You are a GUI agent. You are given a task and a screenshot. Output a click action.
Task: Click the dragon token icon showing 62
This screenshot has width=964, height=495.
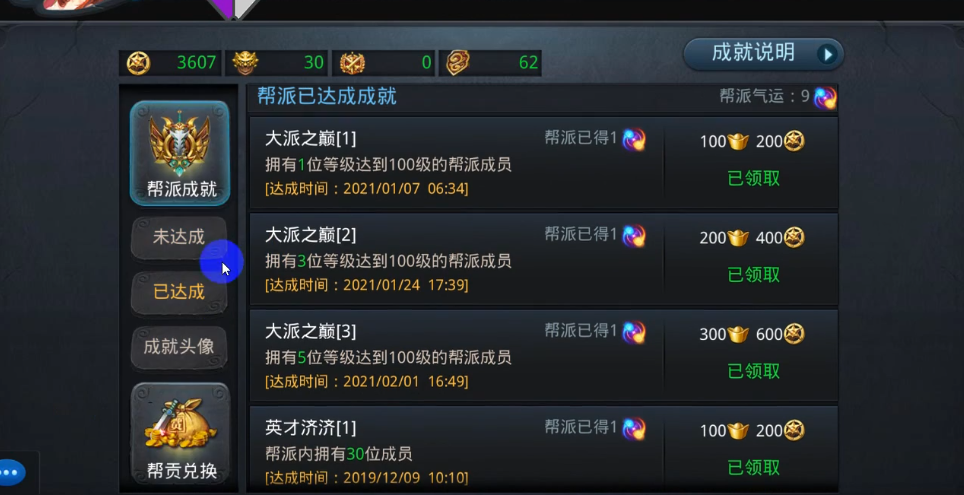(x=458, y=63)
